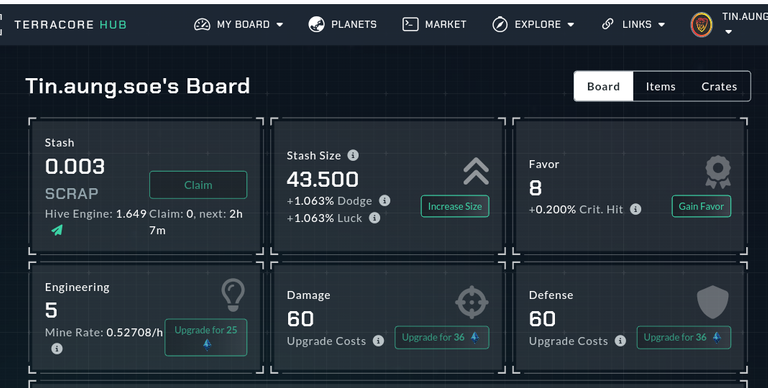
Task: Click the Gain Favor button
Action: (701, 206)
